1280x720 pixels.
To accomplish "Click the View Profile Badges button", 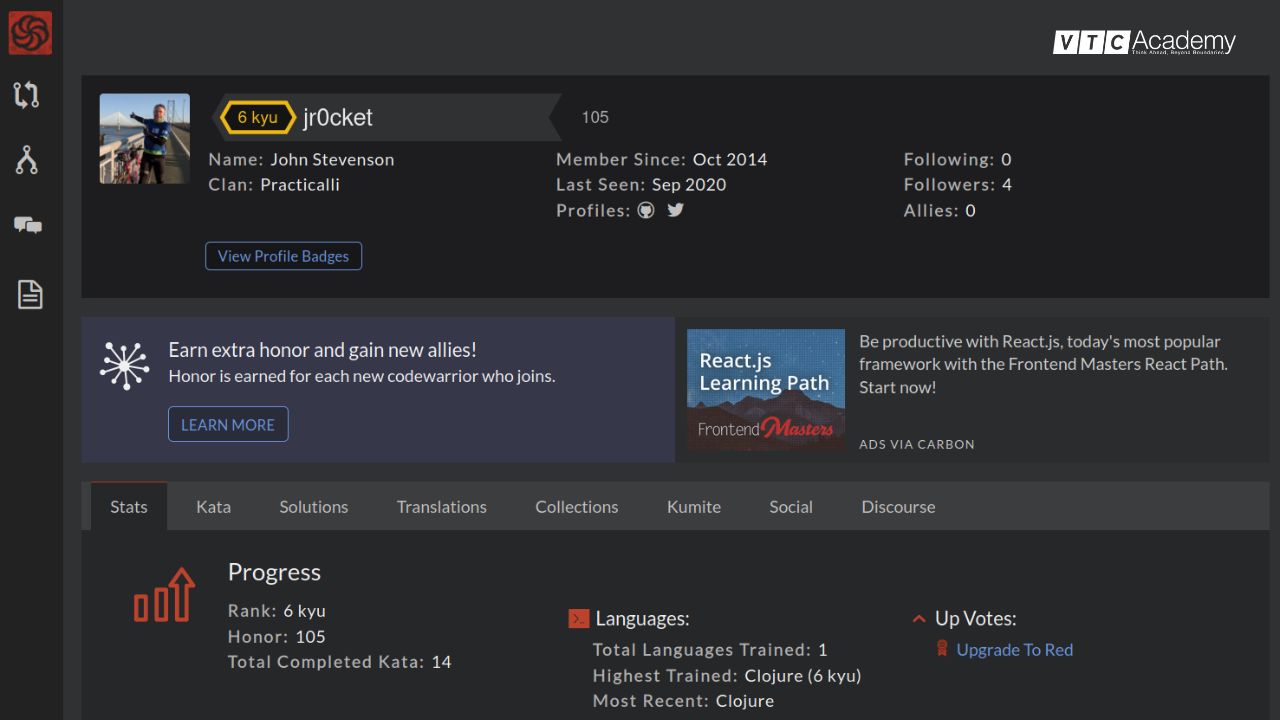I will [x=283, y=256].
